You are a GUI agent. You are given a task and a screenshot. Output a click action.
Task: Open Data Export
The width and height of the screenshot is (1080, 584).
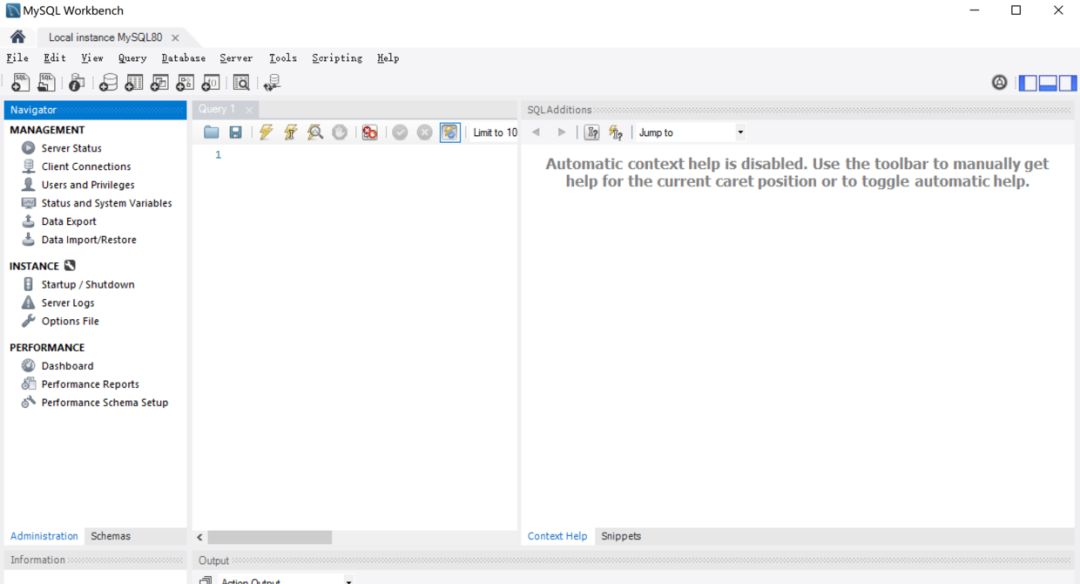coord(68,222)
